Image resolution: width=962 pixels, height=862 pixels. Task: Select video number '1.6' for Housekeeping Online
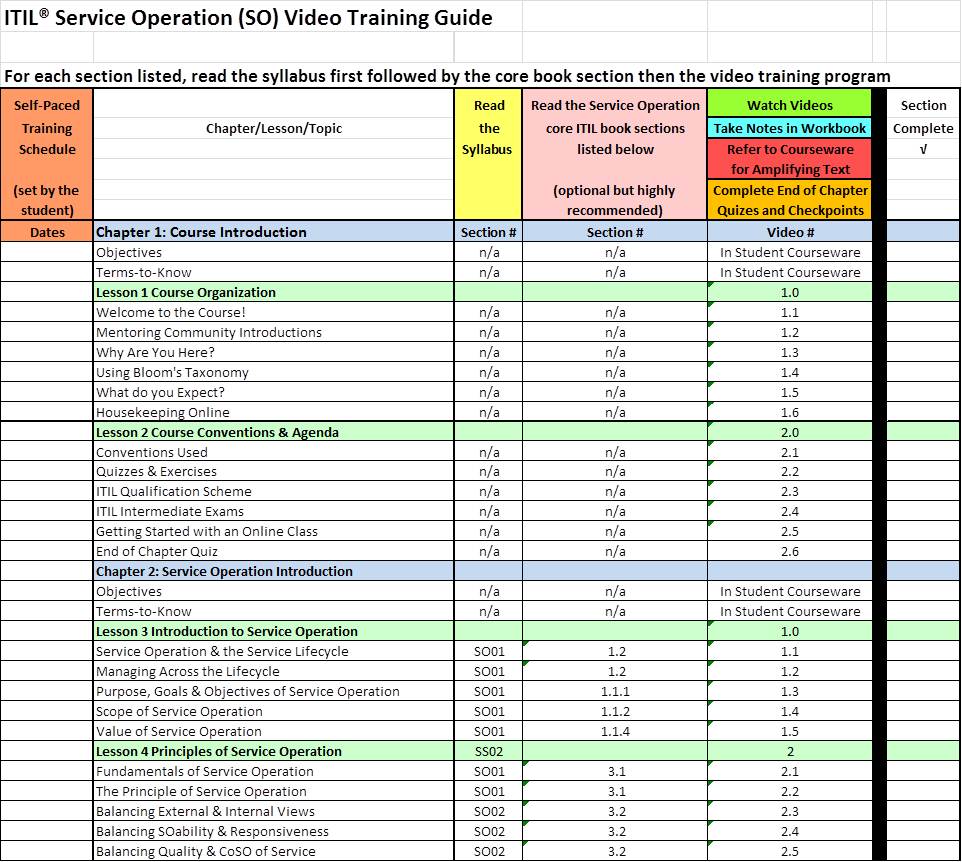pos(789,412)
